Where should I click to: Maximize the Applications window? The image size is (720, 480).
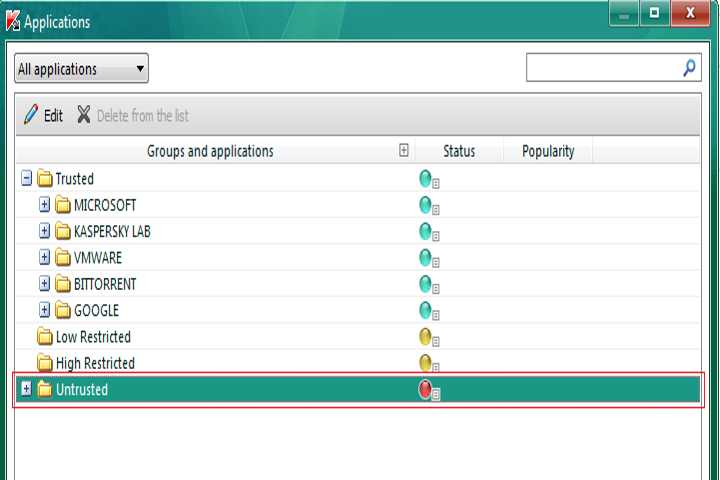654,13
